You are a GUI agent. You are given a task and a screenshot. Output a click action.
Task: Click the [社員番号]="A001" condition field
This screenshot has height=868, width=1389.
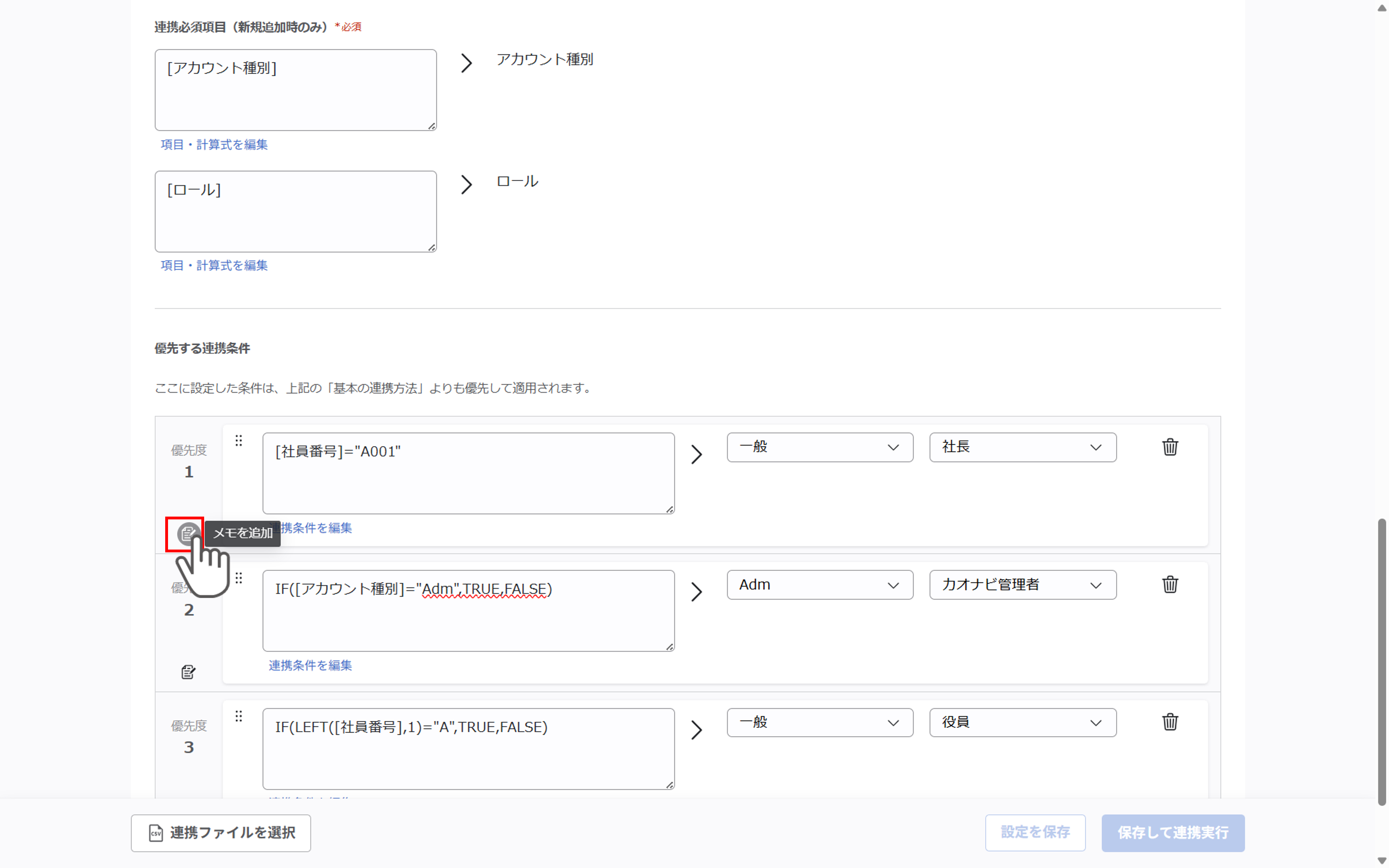(468, 473)
